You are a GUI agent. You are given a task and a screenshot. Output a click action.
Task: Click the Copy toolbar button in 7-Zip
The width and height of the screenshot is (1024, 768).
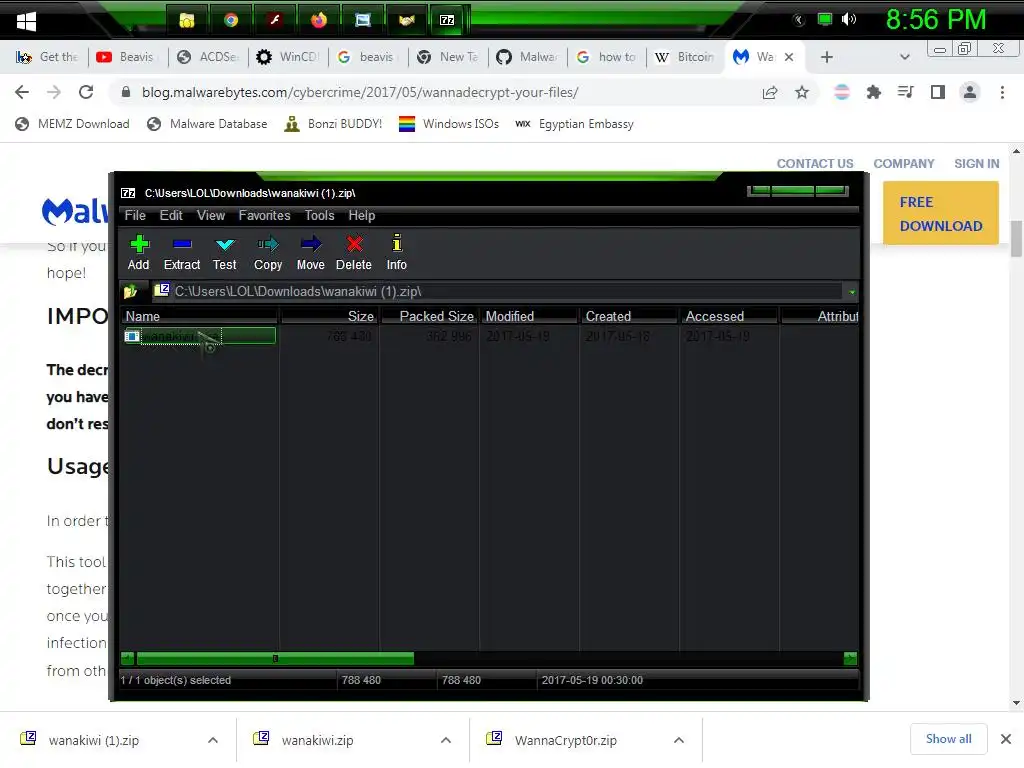click(268, 252)
